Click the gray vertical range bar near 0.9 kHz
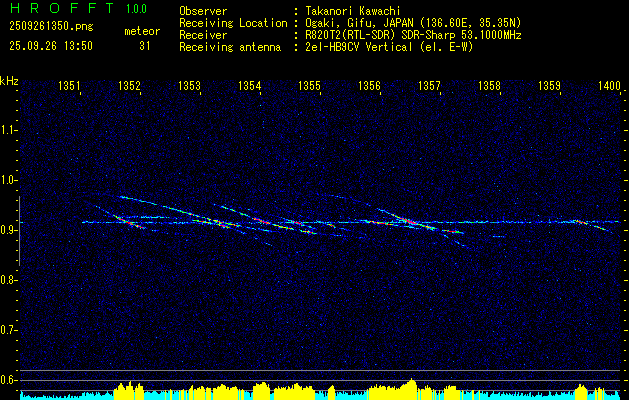The height and width of the screenshot is (400, 629). point(19,231)
